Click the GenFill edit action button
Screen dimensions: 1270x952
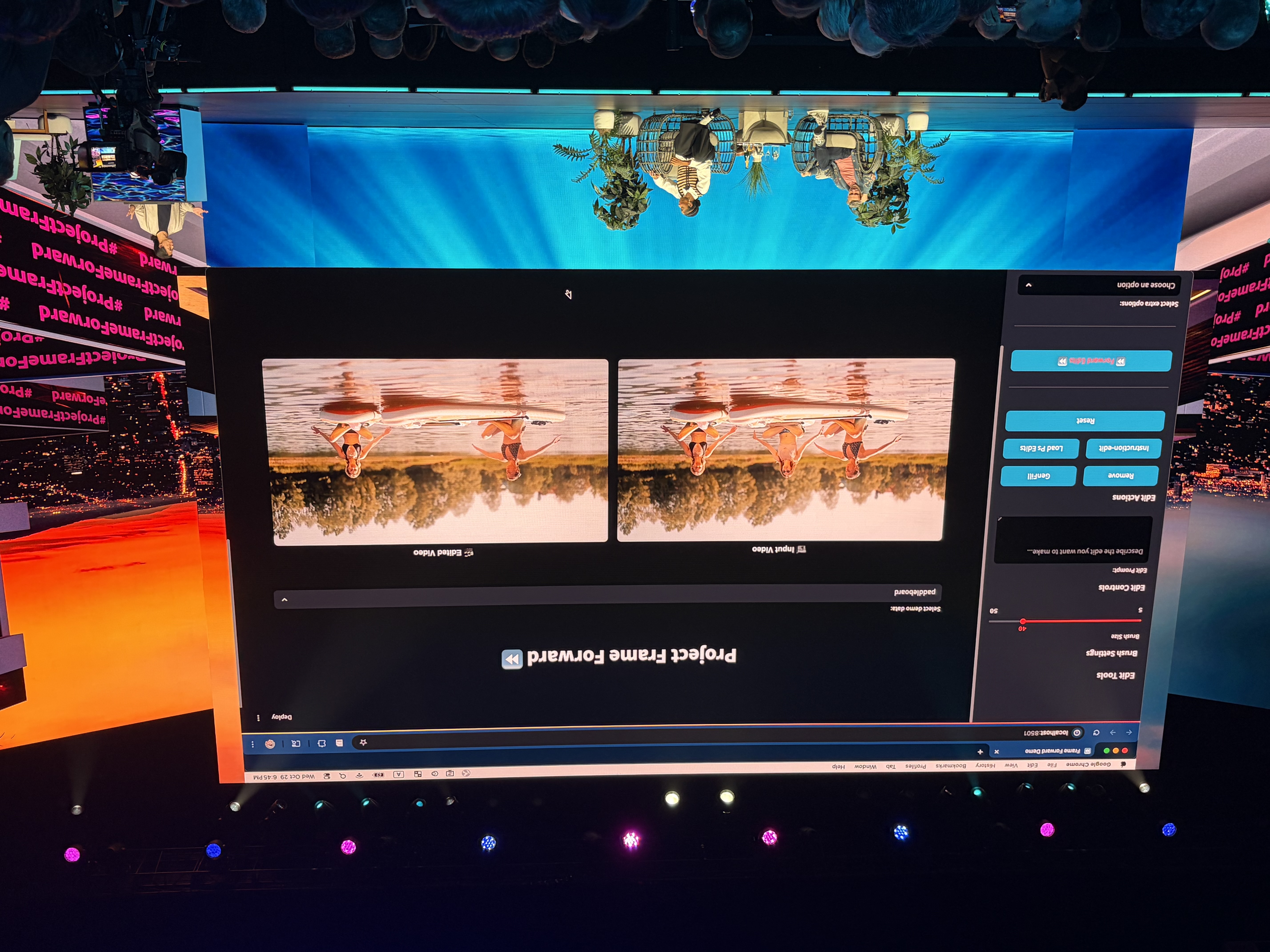coord(1038,476)
